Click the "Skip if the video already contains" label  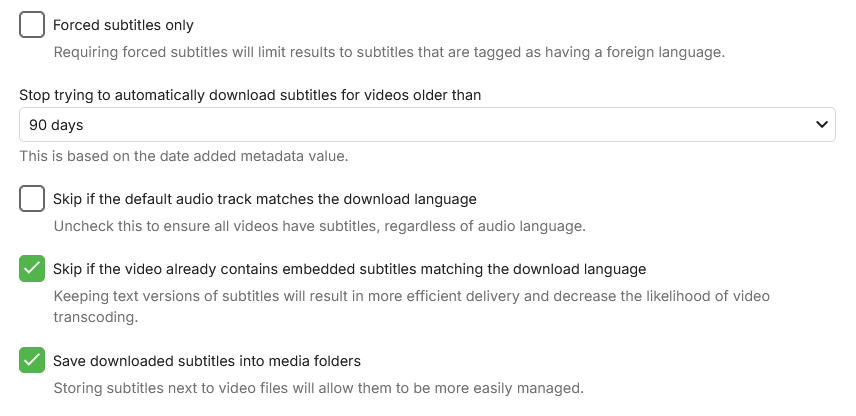pyautogui.click(x=350, y=269)
